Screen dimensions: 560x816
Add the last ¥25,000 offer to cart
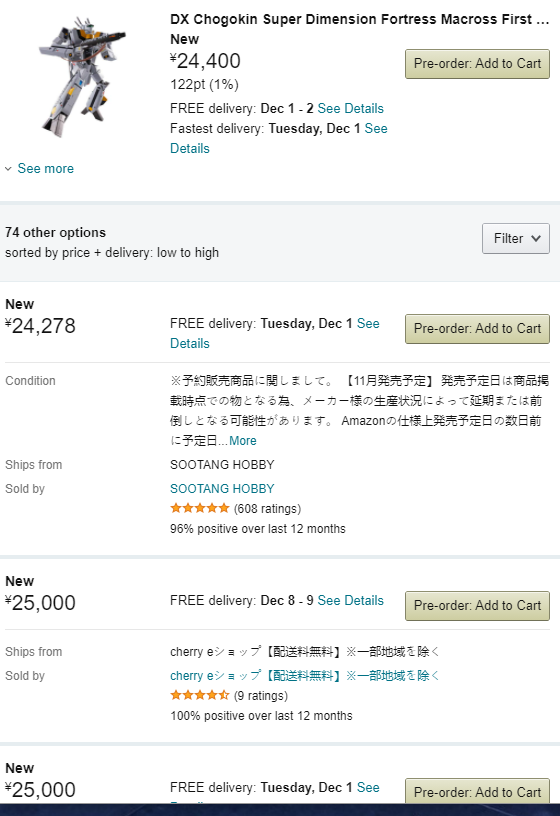[477, 792]
